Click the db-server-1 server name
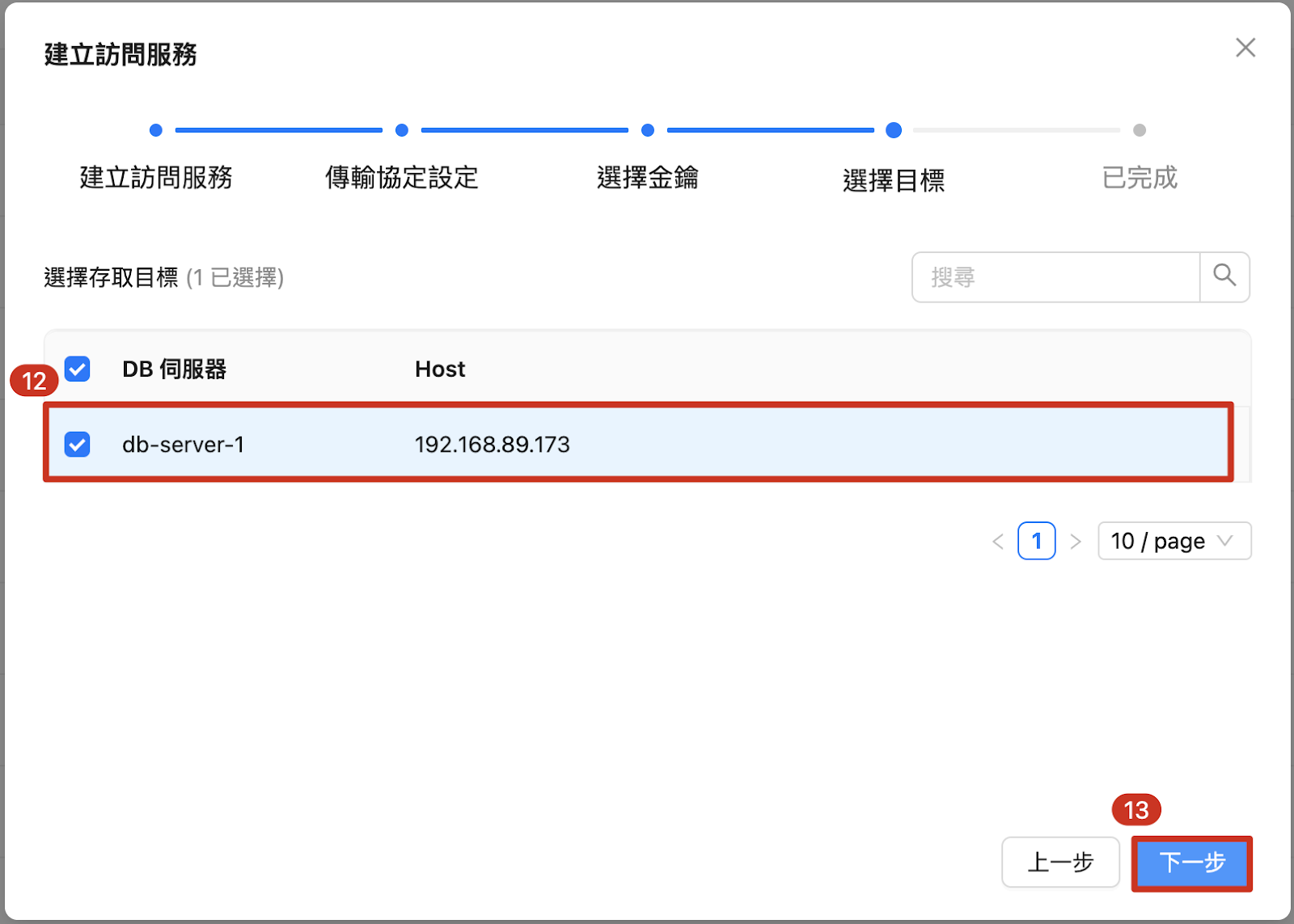The image size is (1294, 924). pyautogui.click(x=183, y=445)
